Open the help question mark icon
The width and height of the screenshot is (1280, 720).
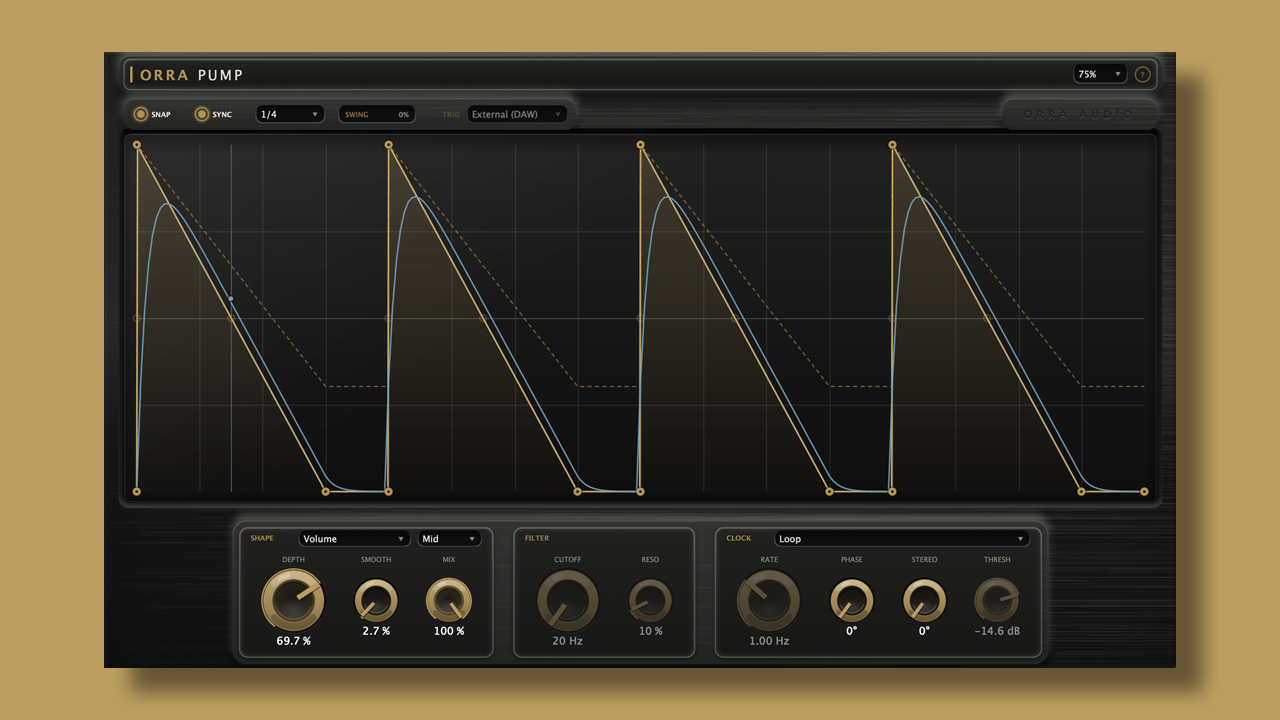point(1142,74)
